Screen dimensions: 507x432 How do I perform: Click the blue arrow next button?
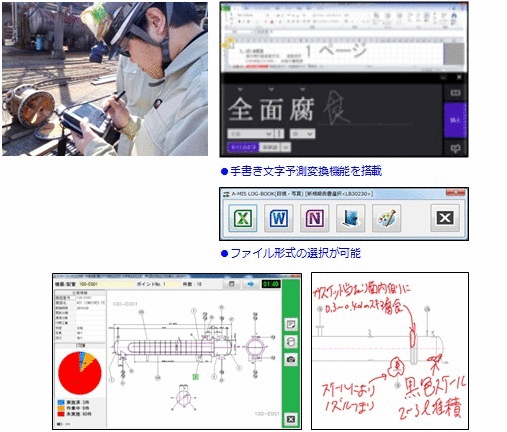(250, 284)
